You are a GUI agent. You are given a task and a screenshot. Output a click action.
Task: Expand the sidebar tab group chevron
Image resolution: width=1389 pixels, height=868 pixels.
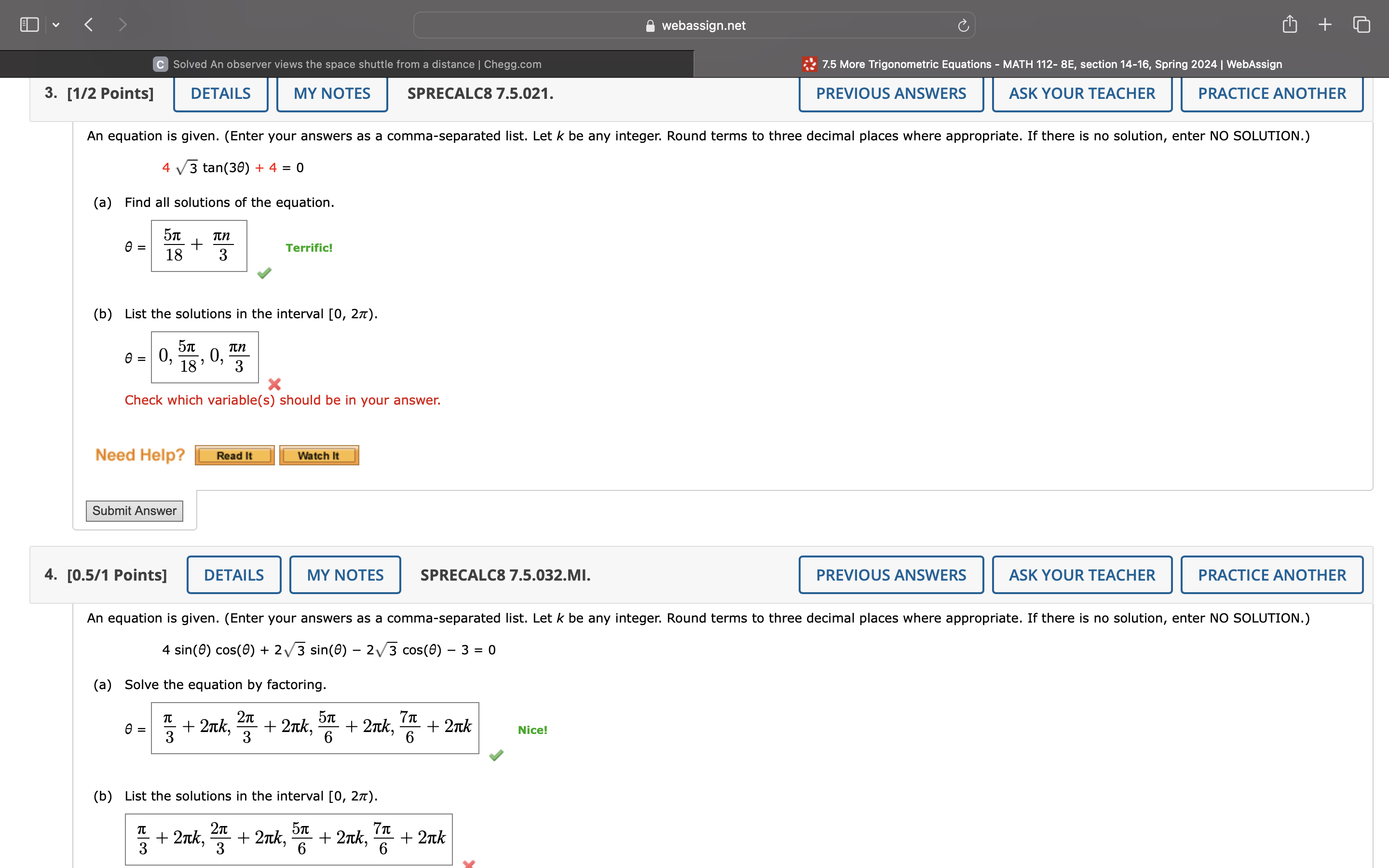click(55, 25)
